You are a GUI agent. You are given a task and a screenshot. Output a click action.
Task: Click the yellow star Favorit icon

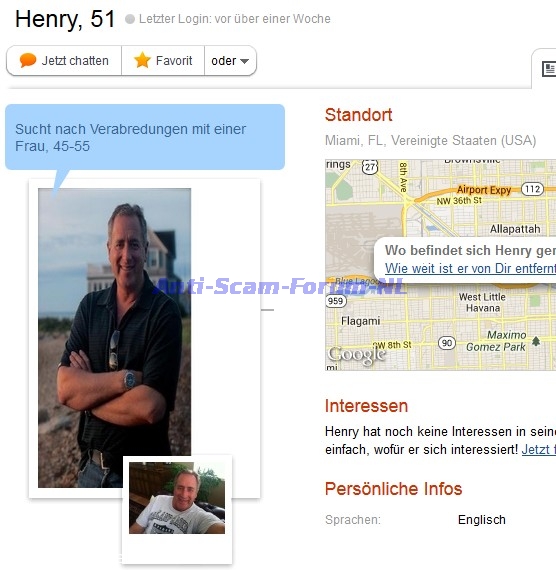coord(142,60)
